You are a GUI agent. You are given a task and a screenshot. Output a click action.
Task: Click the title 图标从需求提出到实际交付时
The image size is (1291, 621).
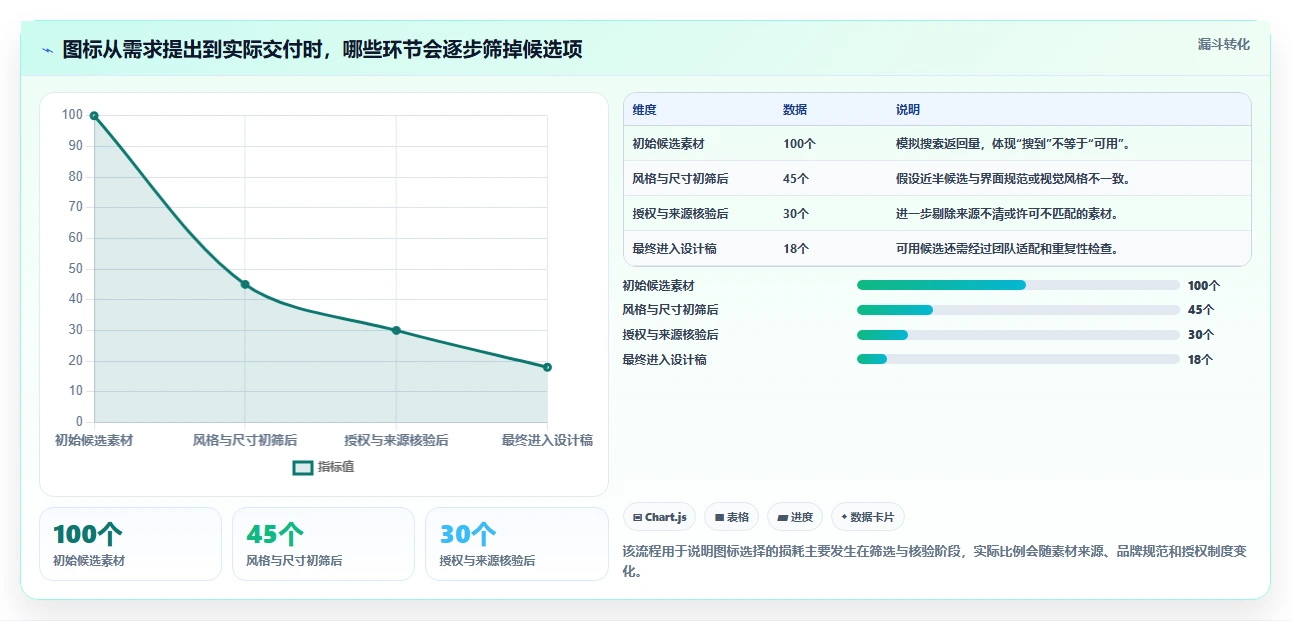click(323, 50)
